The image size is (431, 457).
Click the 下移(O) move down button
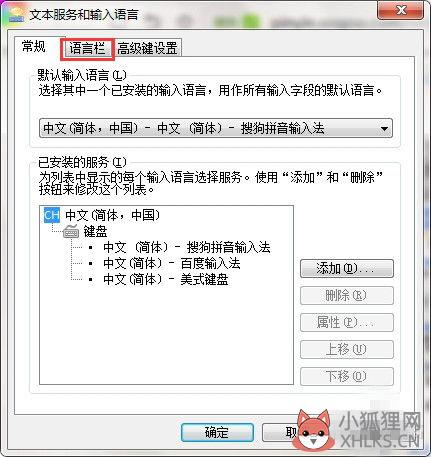click(347, 376)
